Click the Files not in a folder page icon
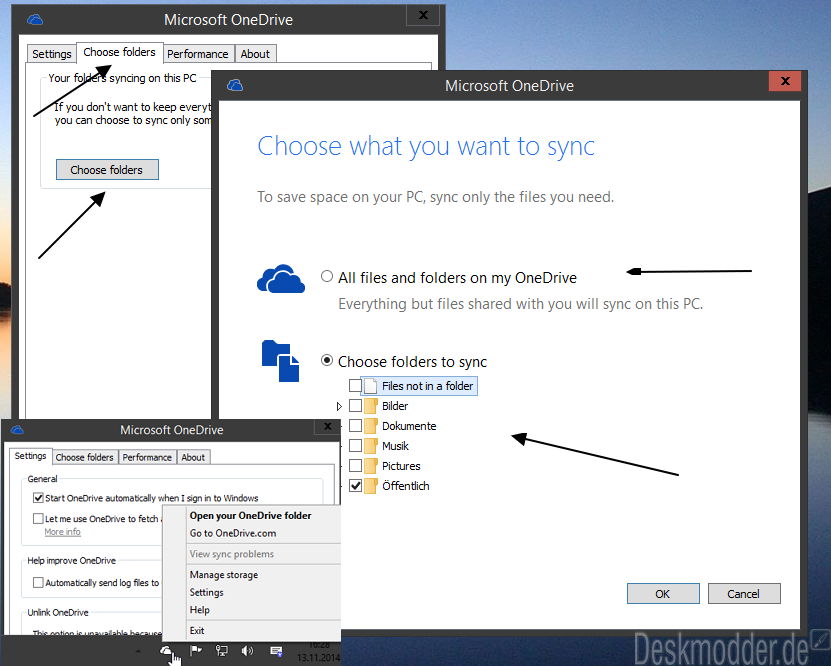 371,386
